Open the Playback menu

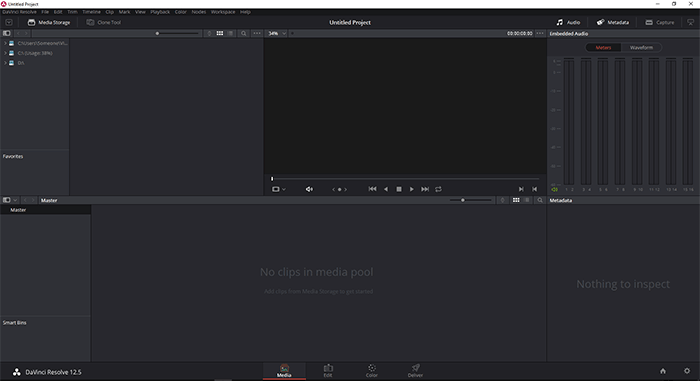point(160,12)
